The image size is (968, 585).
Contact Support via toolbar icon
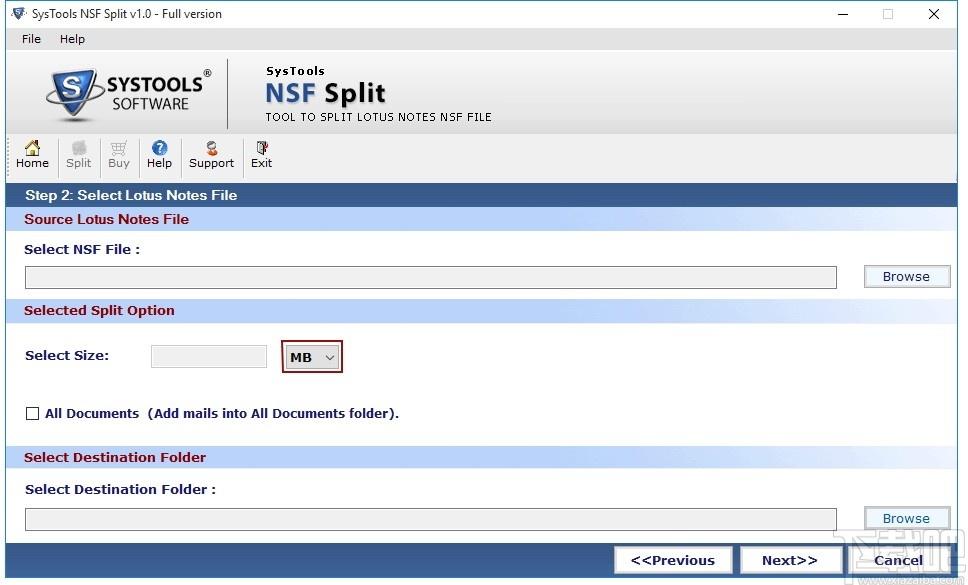tap(211, 155)
